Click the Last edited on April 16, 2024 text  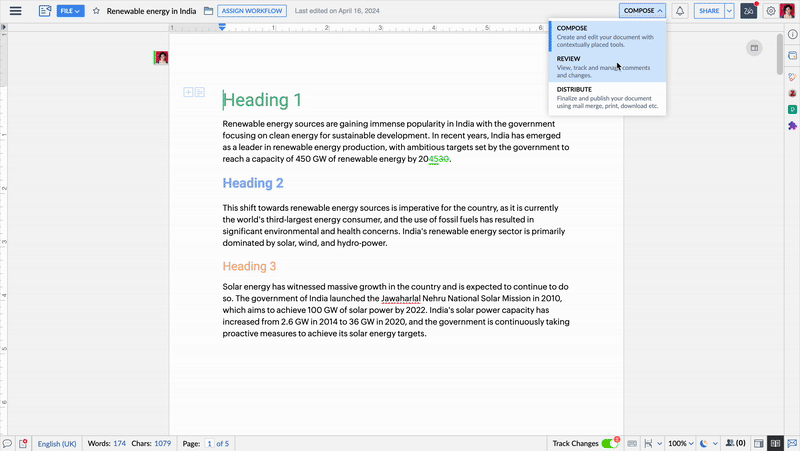(337, 11)
